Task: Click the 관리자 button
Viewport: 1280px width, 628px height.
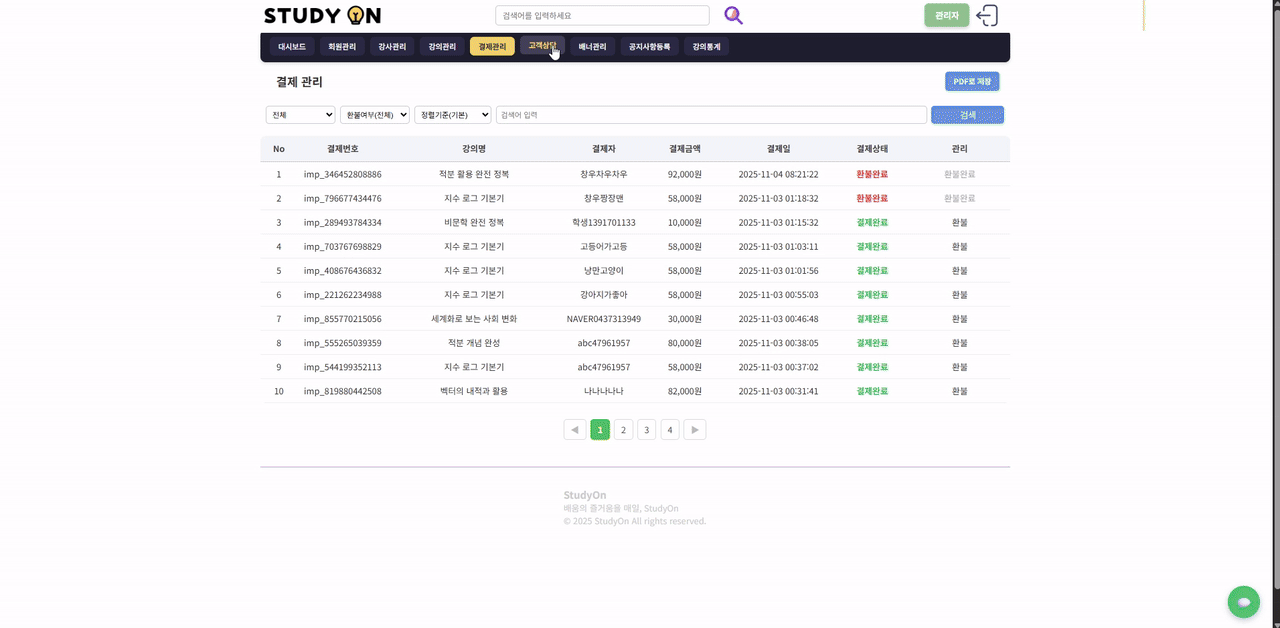Action: pyautogui.click(x=947, y=15)
